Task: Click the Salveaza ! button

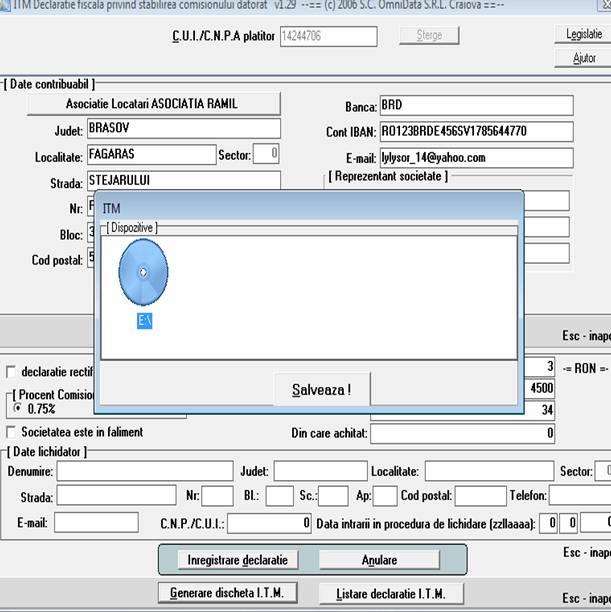Action: (321, 389)
